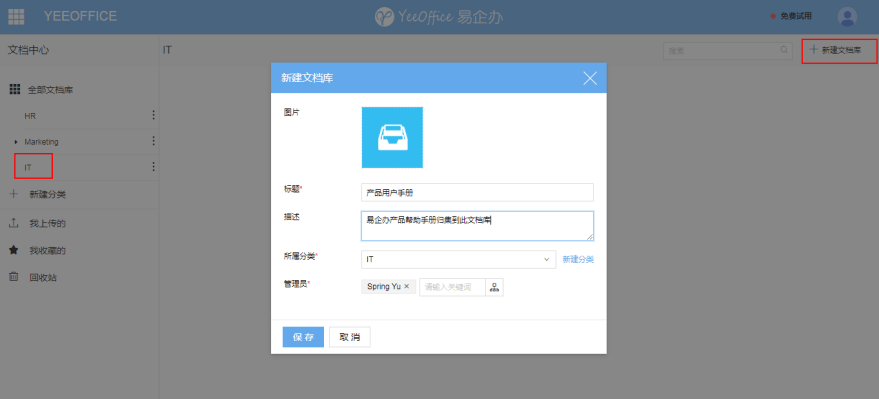Open more options for HR category
This screenshot has height=399, width=879.
point(153,115)
